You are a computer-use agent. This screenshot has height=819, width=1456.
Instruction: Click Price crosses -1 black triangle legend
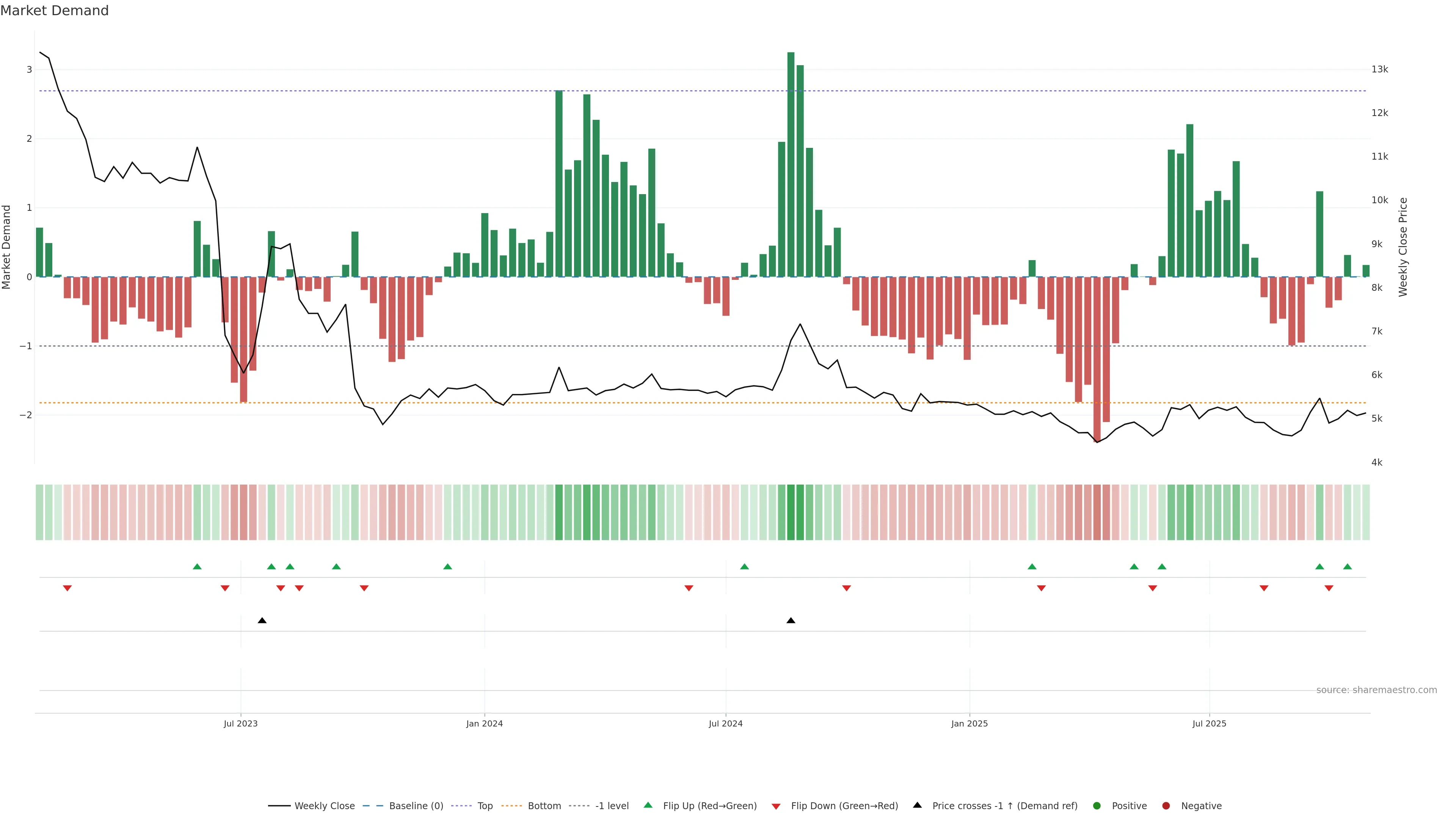pyautogui.click(x=917, y=805)
